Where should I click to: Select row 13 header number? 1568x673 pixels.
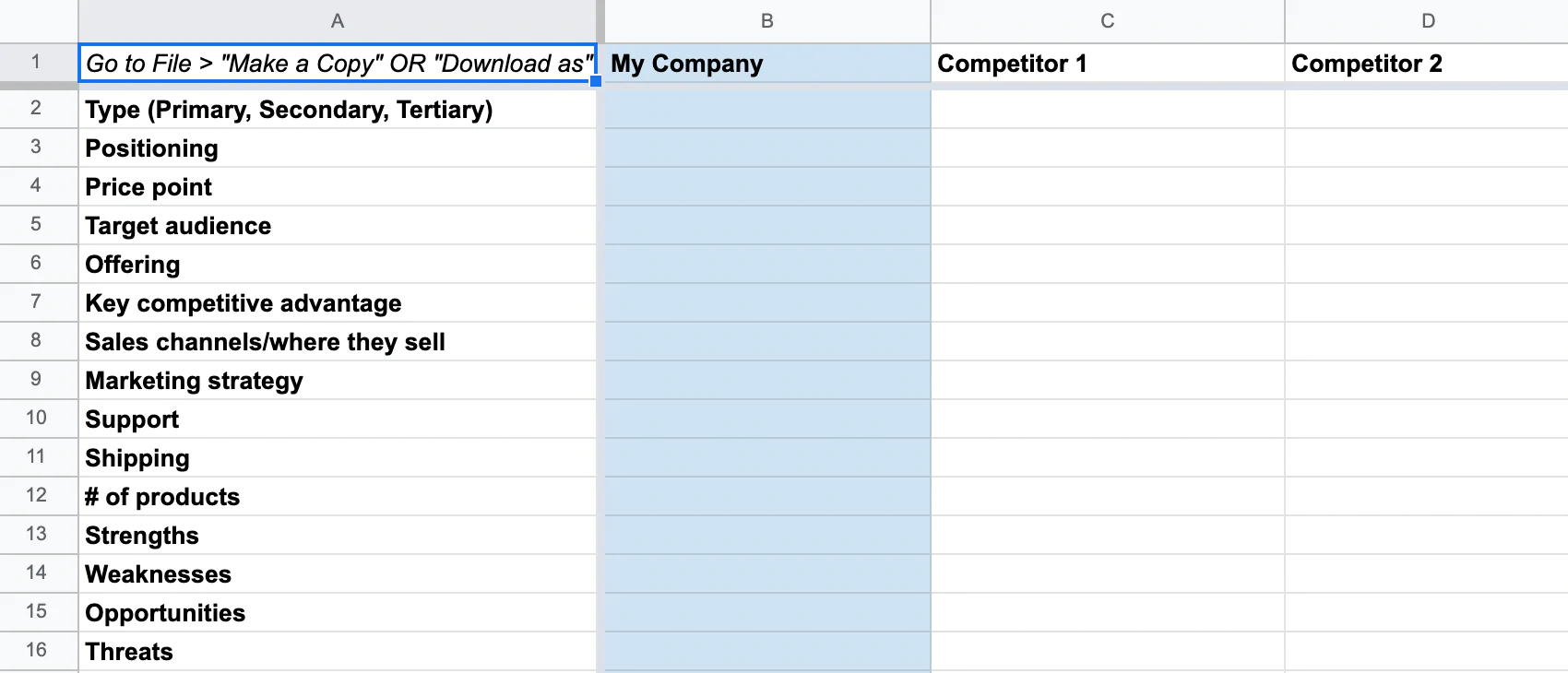pos(39,535)
